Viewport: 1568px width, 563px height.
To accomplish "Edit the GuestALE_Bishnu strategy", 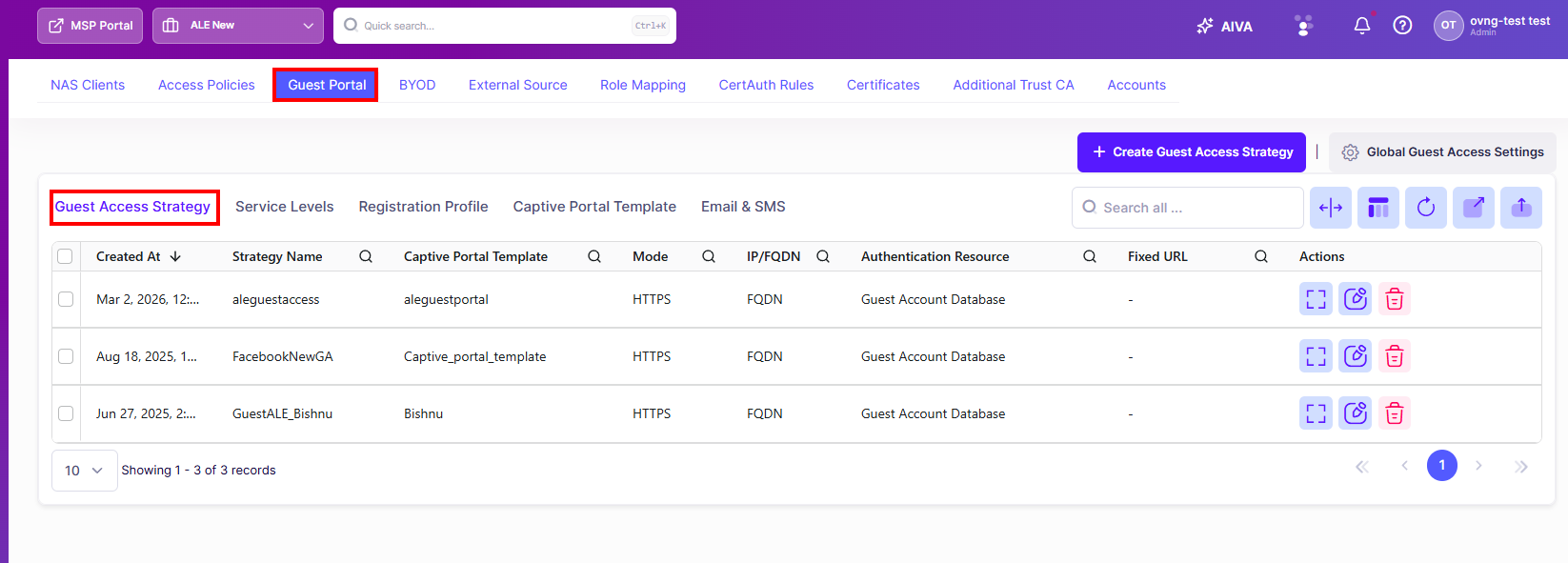I will (1355, 413).
